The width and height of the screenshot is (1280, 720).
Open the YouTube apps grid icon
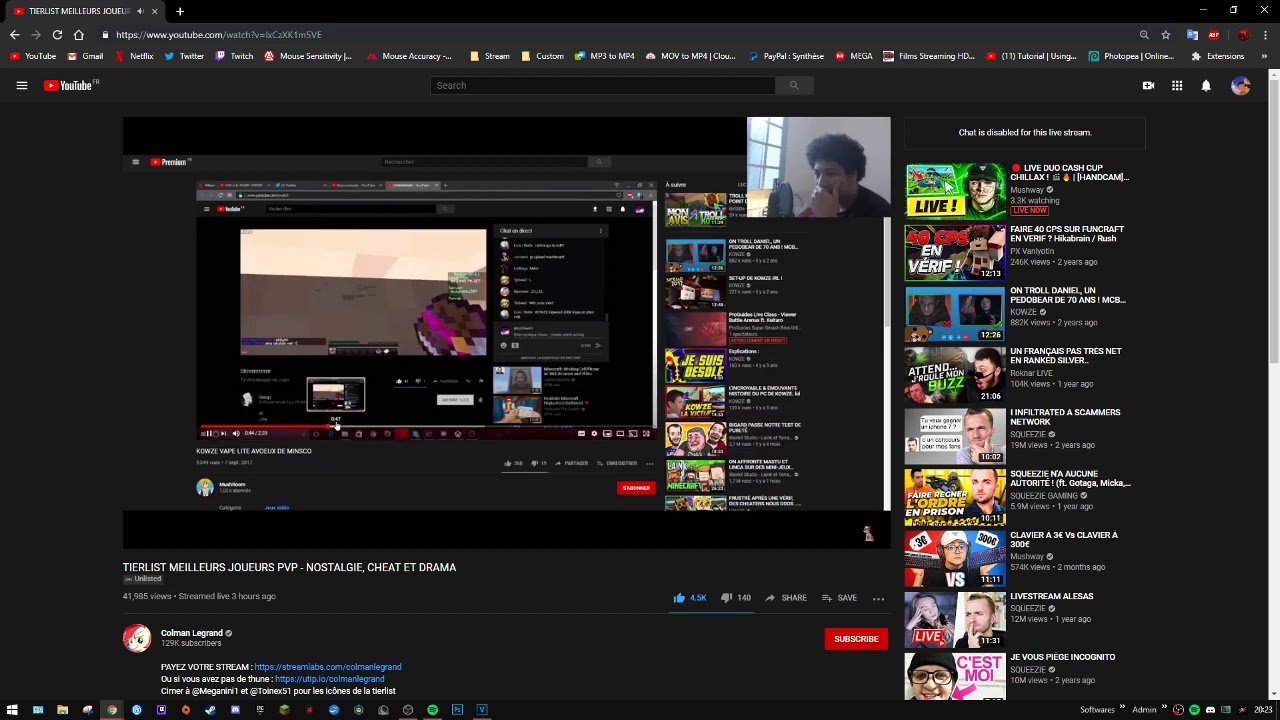point(1177,86)
